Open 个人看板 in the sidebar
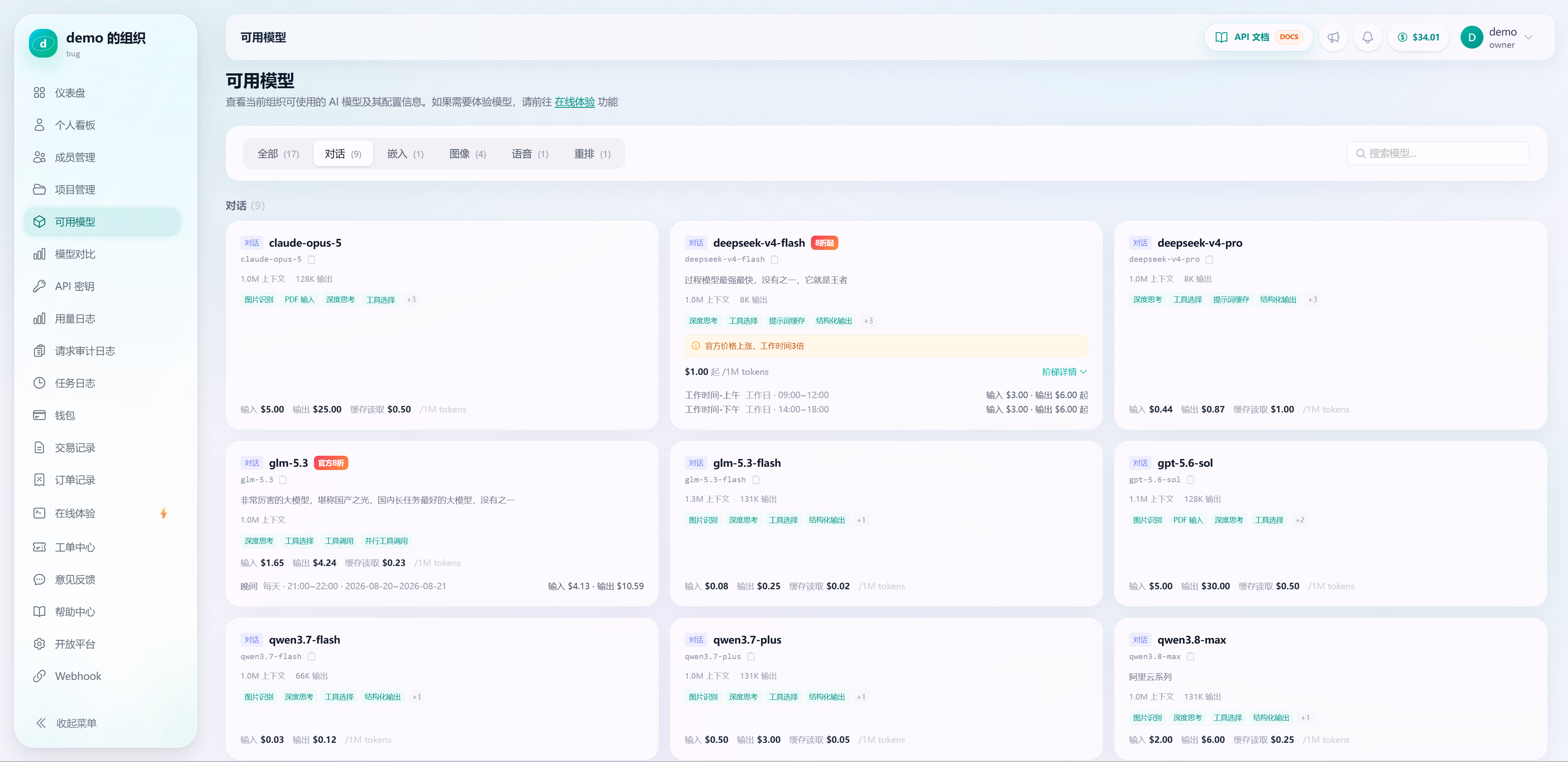The width and height of the screenshot is (1568, 762). [102, 125]
